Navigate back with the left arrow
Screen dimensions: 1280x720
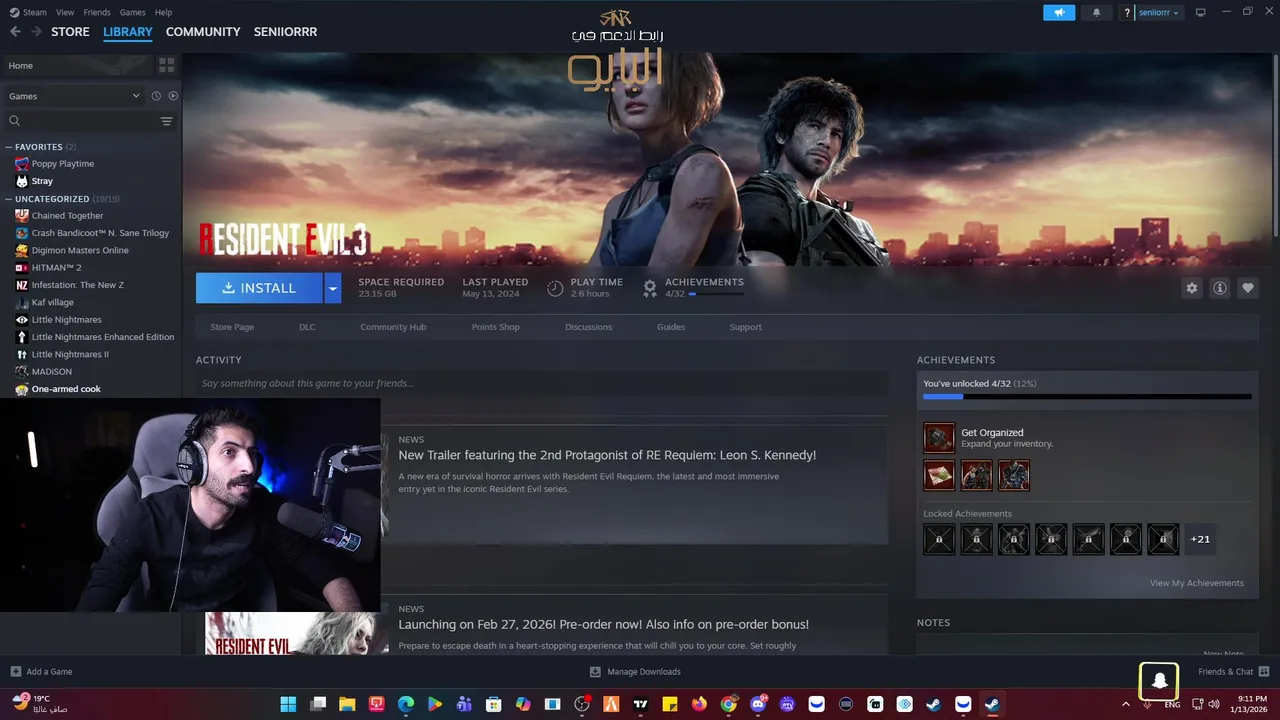15,32
